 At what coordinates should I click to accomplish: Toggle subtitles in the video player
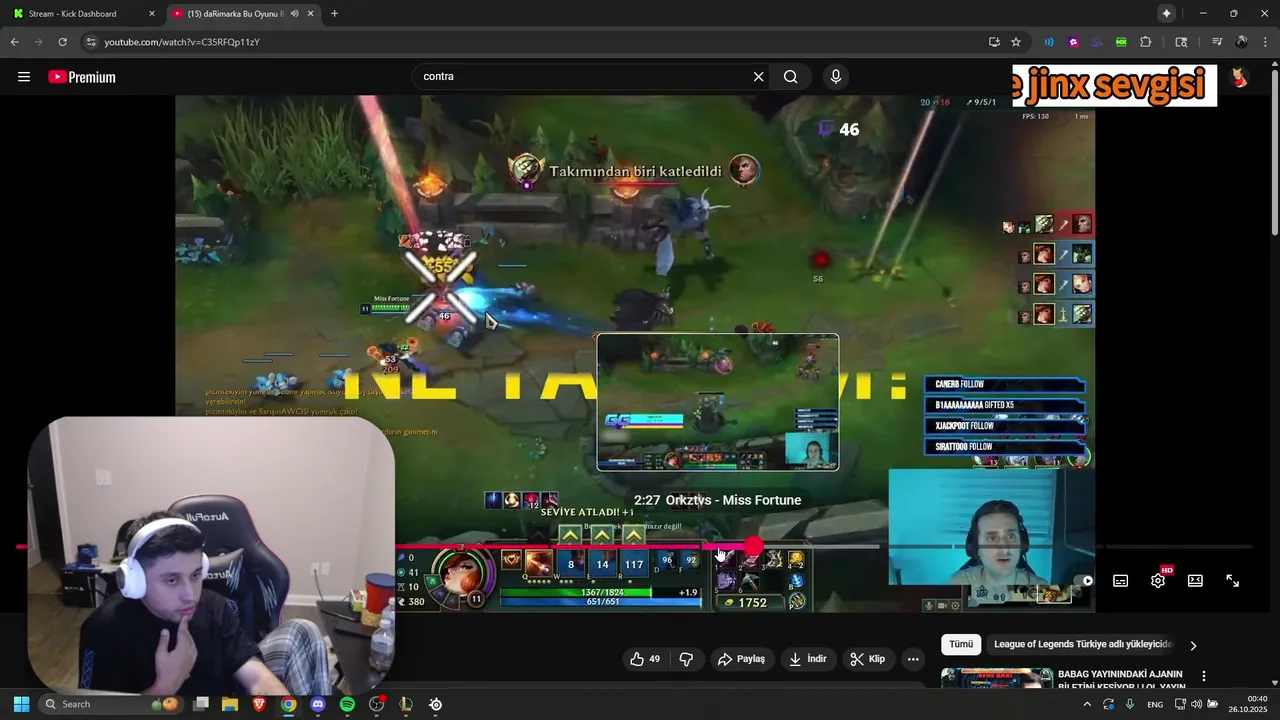point(1121,581)
